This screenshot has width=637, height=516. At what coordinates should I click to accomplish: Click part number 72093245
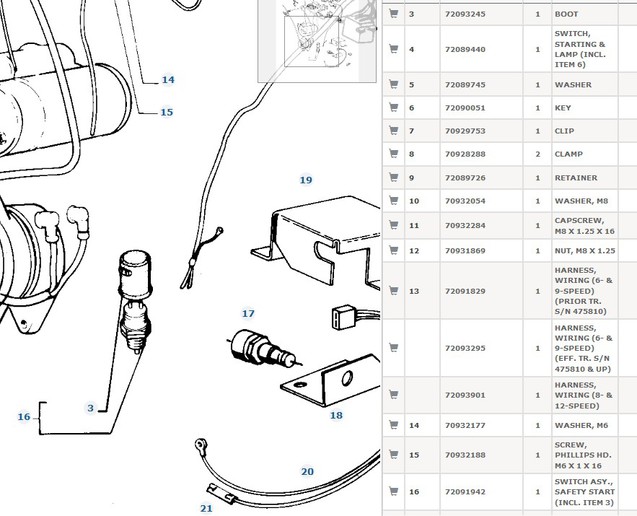pos(465,14)
